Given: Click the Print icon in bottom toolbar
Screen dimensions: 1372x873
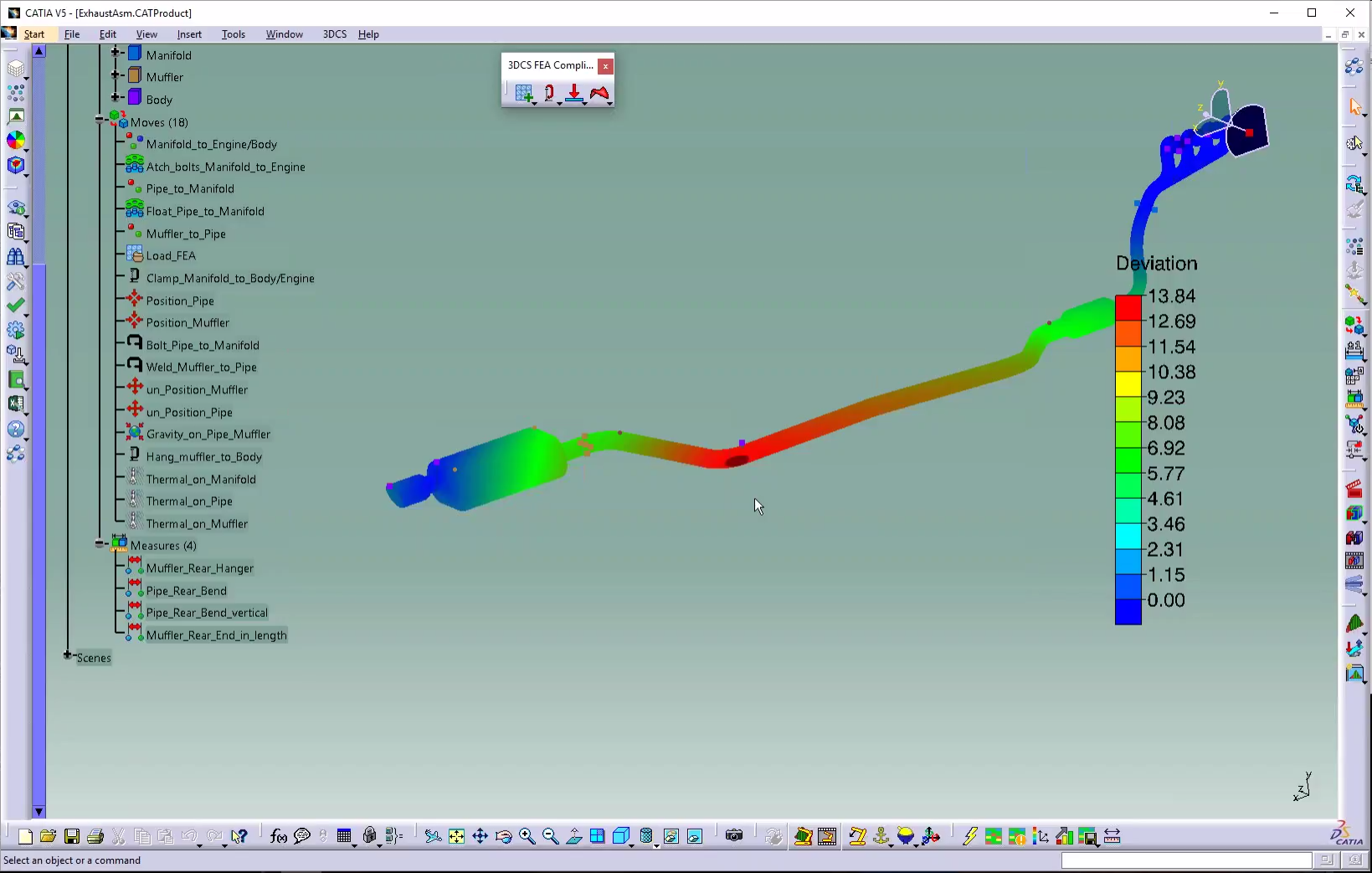Looking at the screenshot, I should 95,836.
